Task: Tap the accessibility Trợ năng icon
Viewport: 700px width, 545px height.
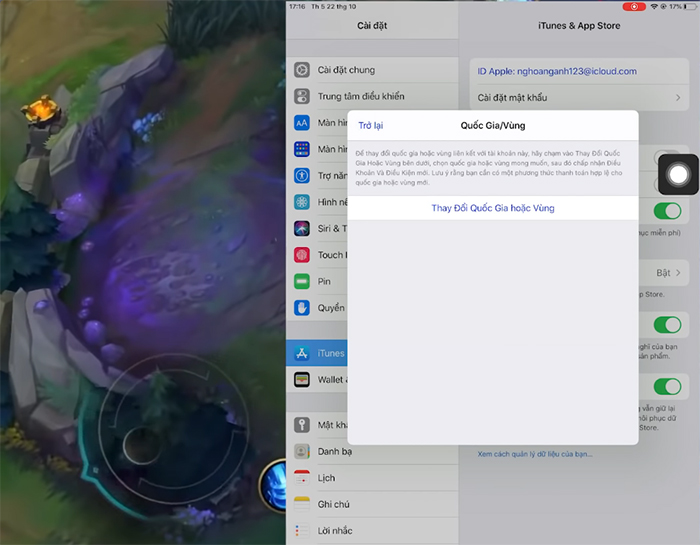Action: (302, 175)
